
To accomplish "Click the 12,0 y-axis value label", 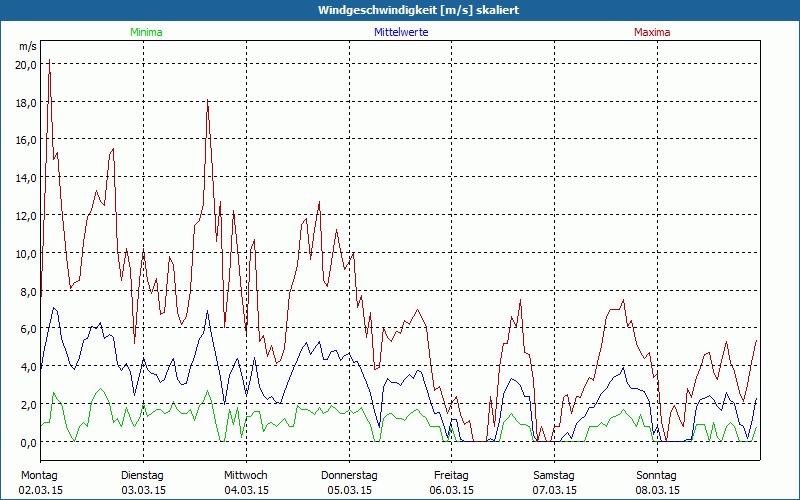I will (x=26, y=216).
